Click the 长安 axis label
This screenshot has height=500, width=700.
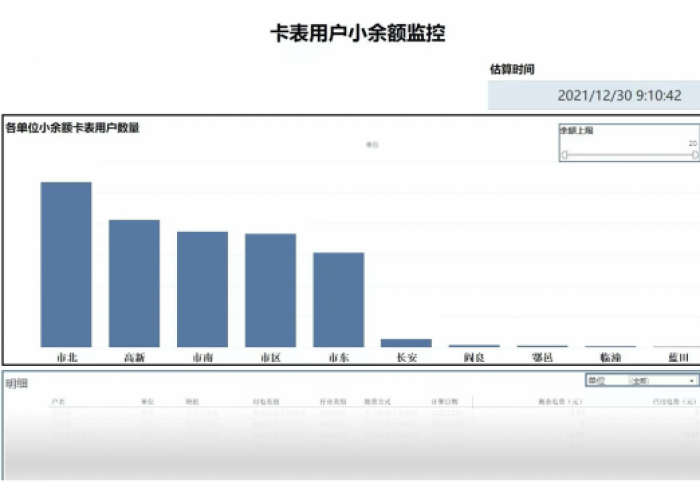(x=407, y=357)
